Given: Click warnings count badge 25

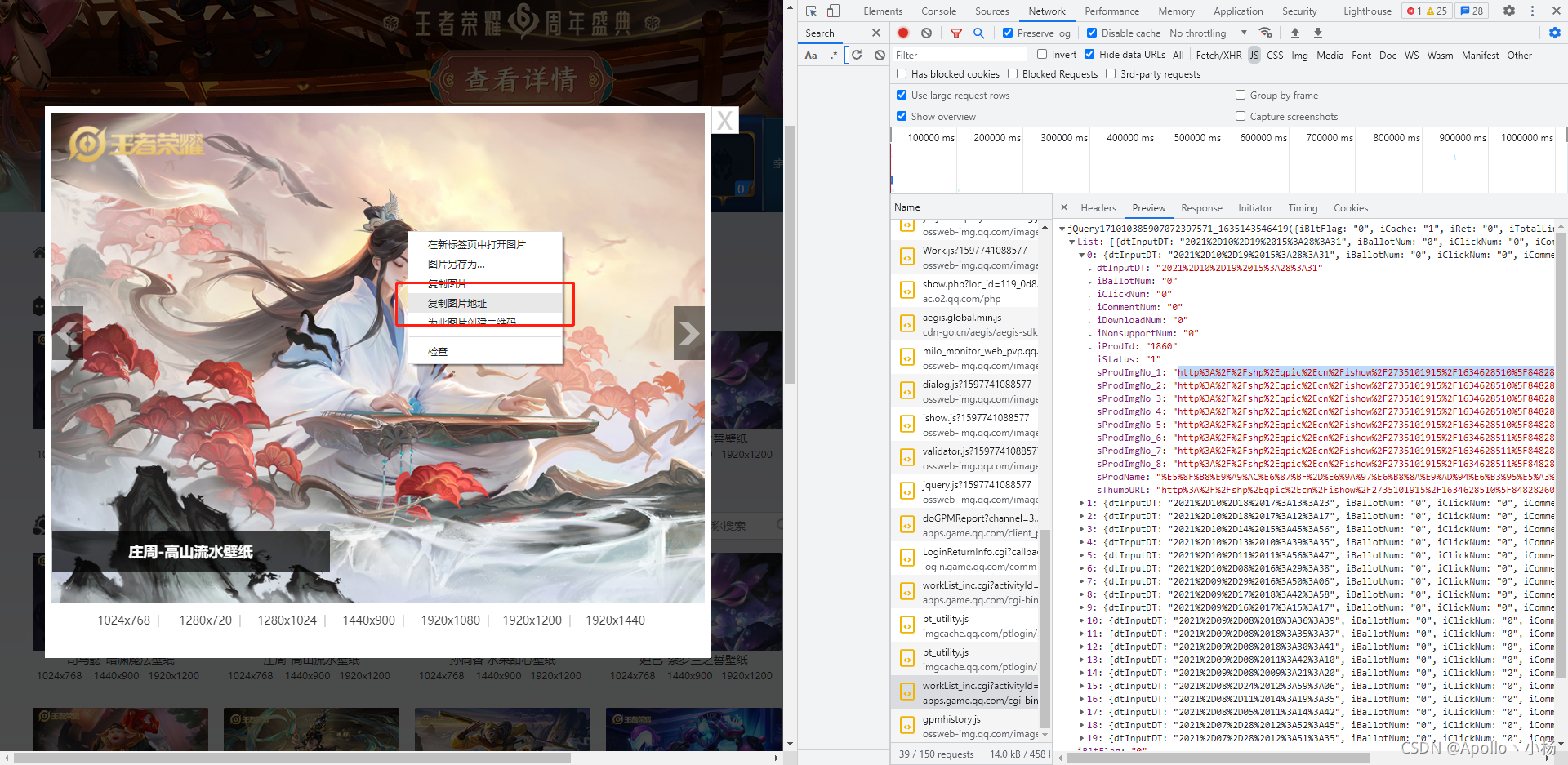Looking at the screenshot, I should [1437, 11].
